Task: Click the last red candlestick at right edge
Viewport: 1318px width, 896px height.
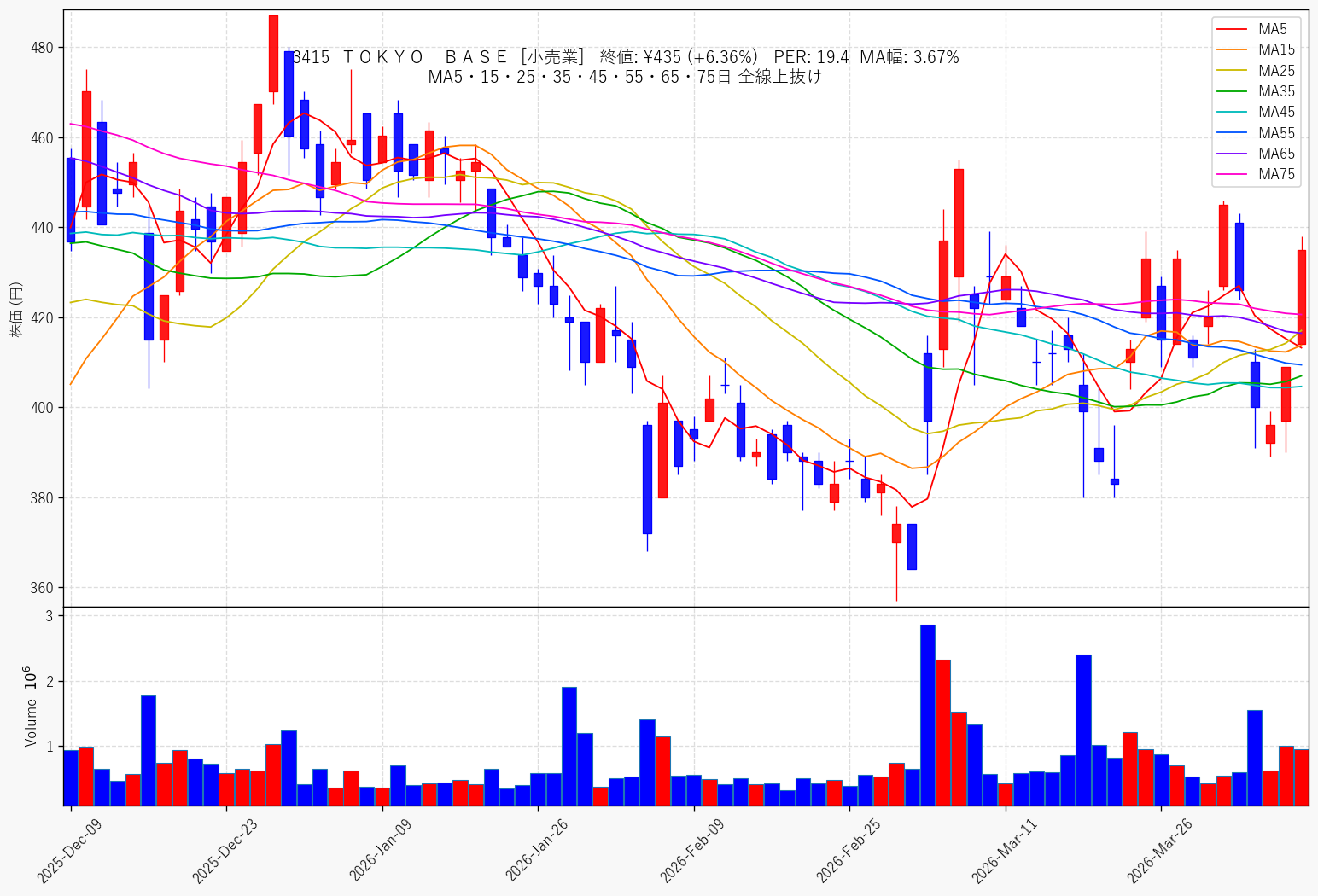Action: point(1302,297)
